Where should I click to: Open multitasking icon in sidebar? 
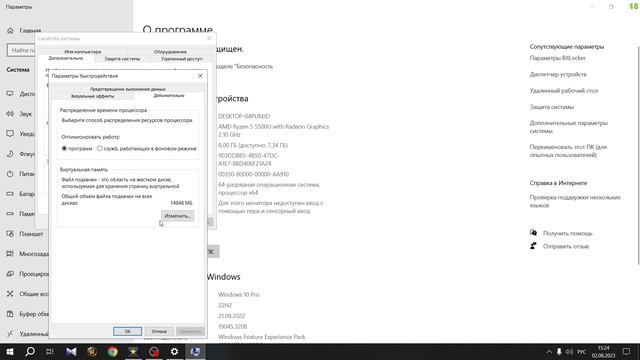click(x=10, y=253)
